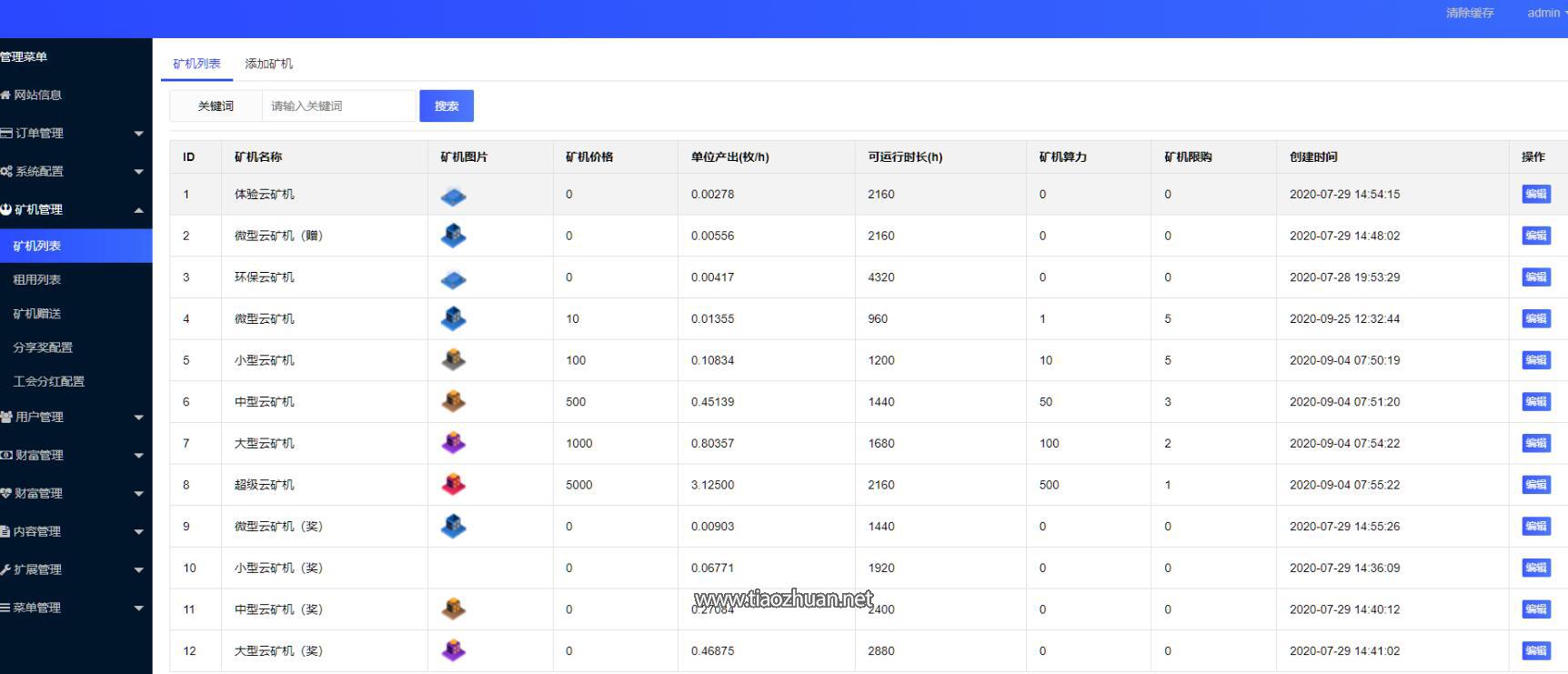Focus the 请输入关键词 search field

pos(338,106)
